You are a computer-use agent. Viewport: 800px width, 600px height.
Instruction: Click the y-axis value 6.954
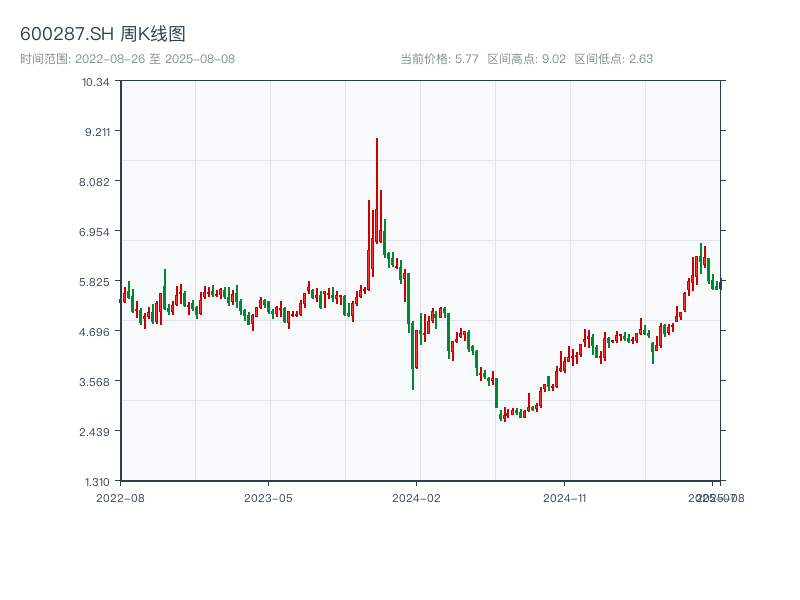tap(94, 232)
